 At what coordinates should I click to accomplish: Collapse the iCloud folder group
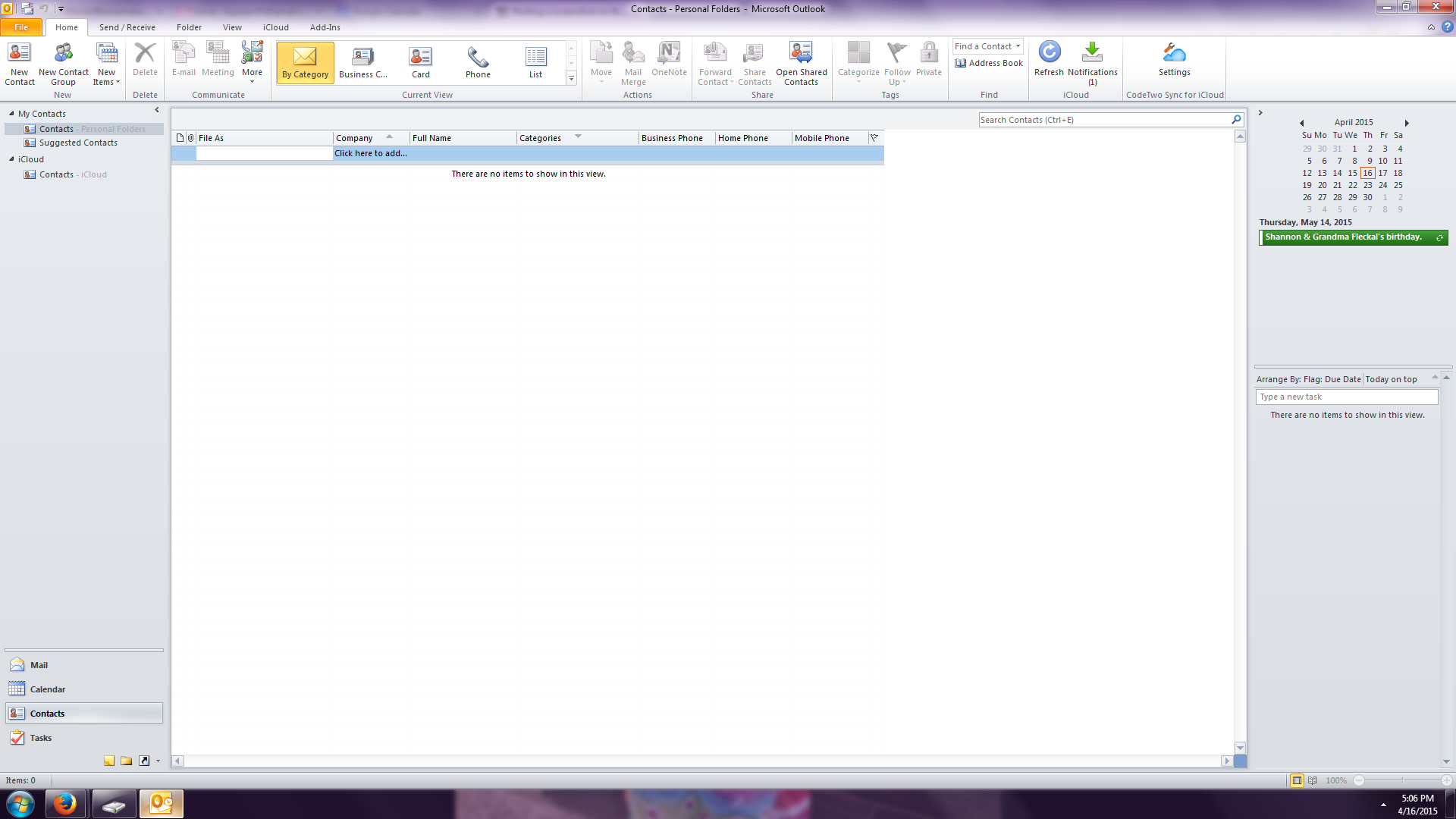[x=11, y=159]
